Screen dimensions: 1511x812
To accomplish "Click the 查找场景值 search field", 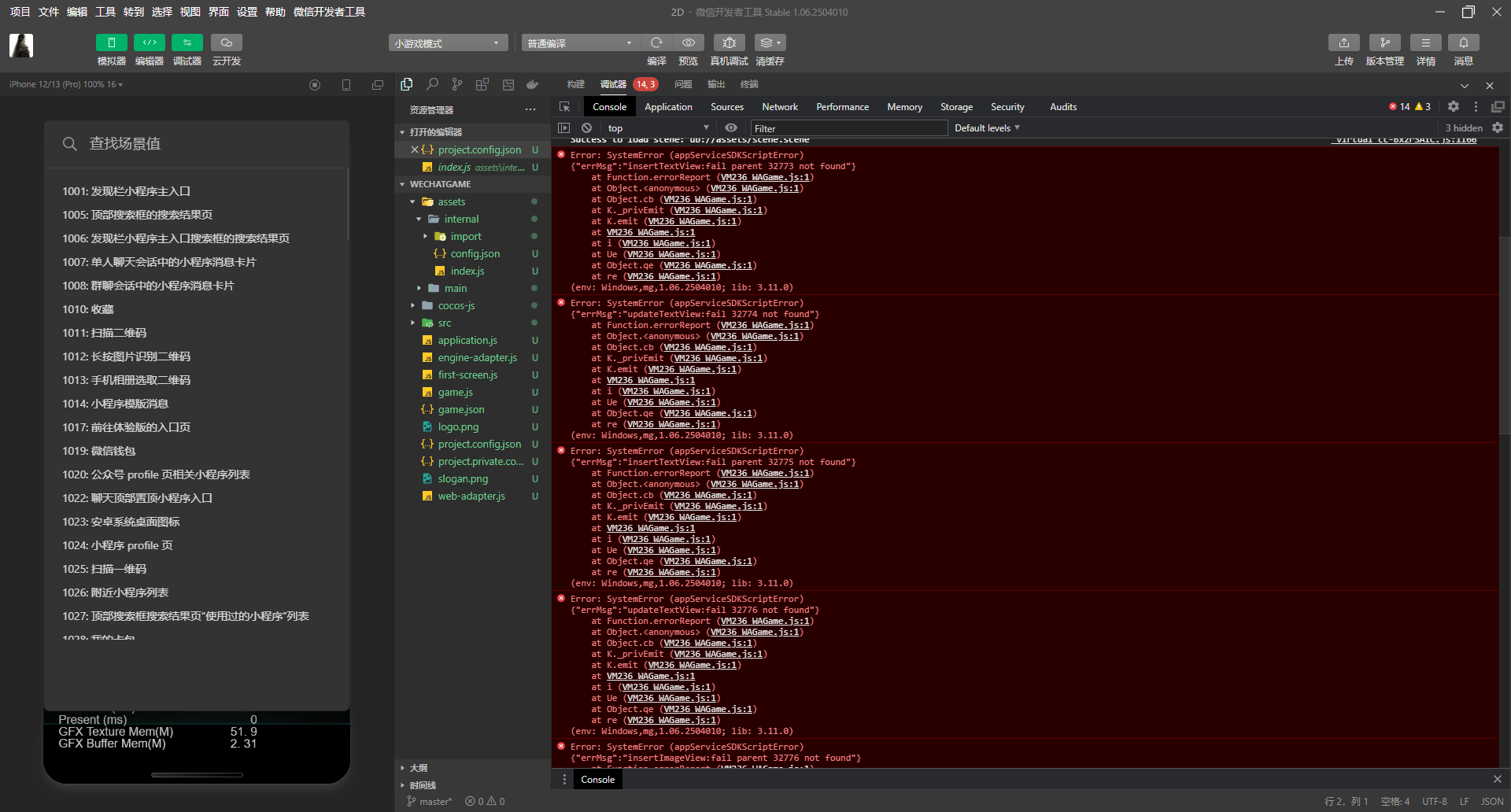I will click(x=197, y=143).
